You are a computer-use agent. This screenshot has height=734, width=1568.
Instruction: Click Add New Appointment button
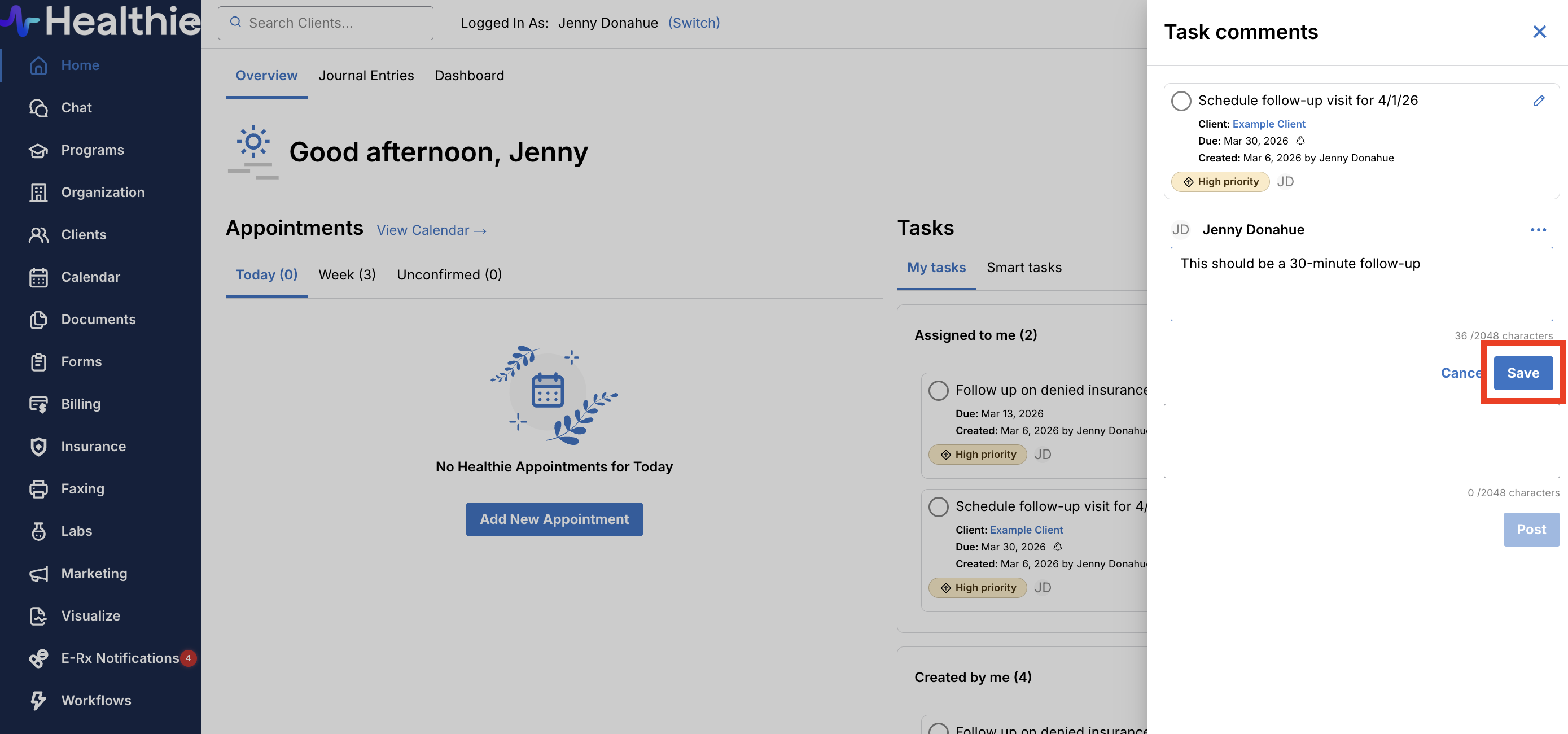(x=554, y=519)
